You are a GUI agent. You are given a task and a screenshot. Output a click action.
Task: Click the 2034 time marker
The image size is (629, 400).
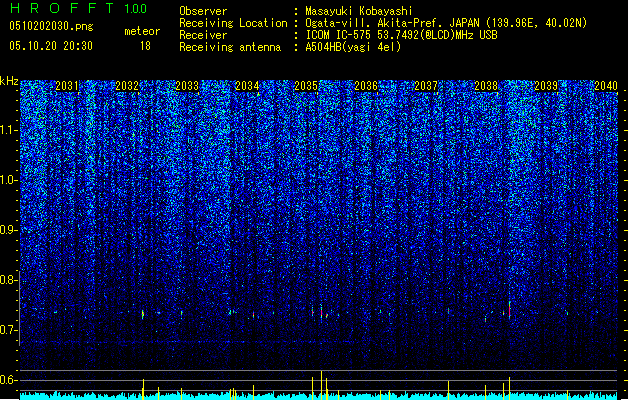coord(247,86)
